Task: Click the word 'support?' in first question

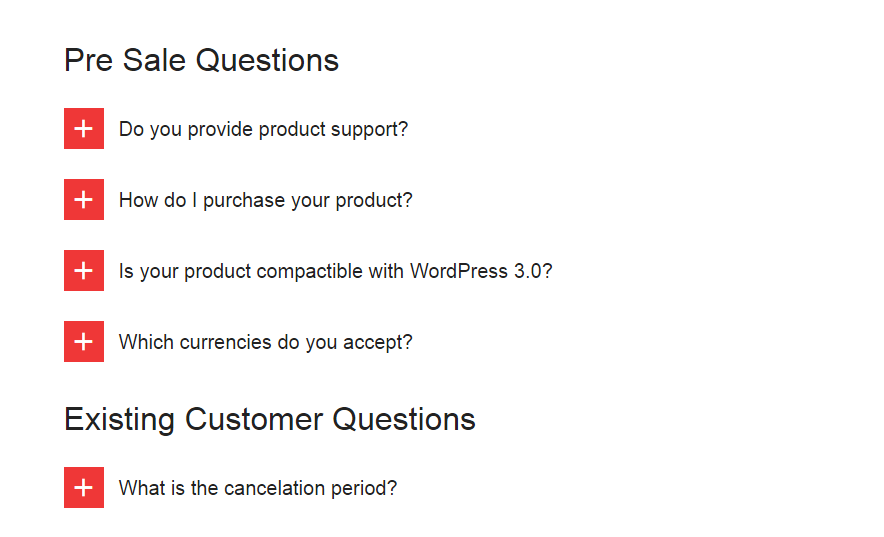Action: click(x=369, y=130)
